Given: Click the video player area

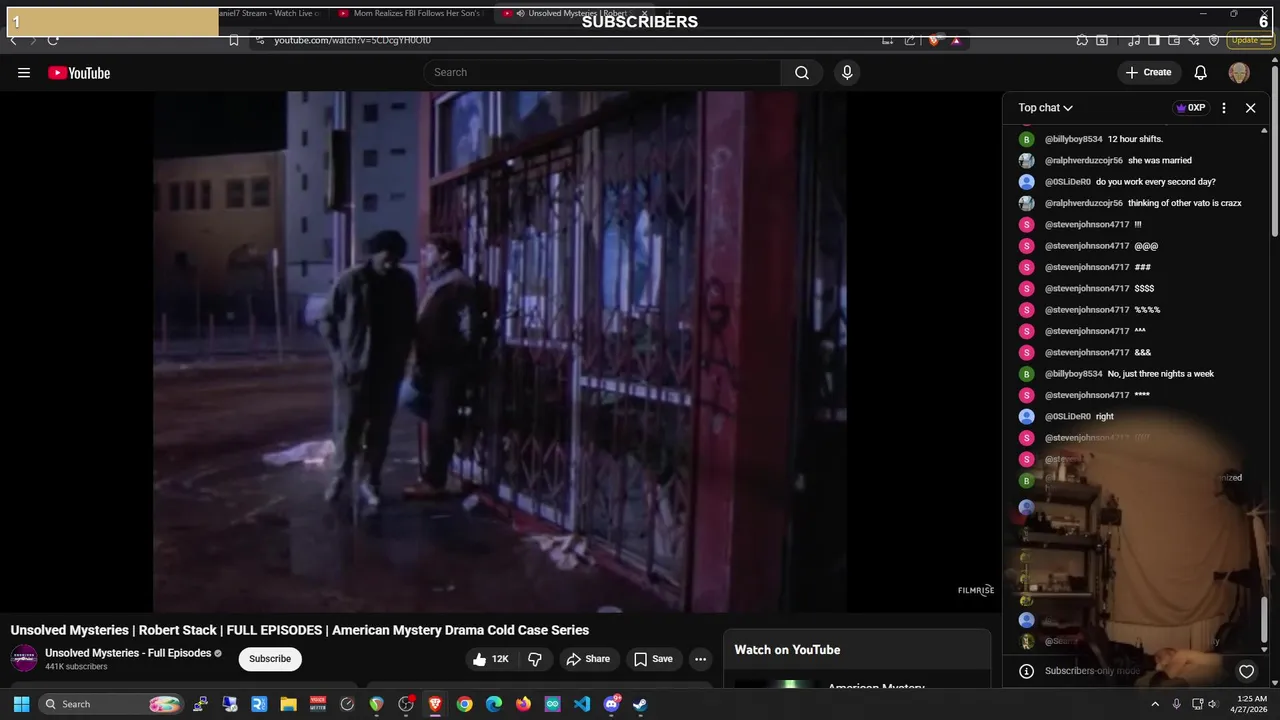Looking at the screenshot, I should [500, 352].
